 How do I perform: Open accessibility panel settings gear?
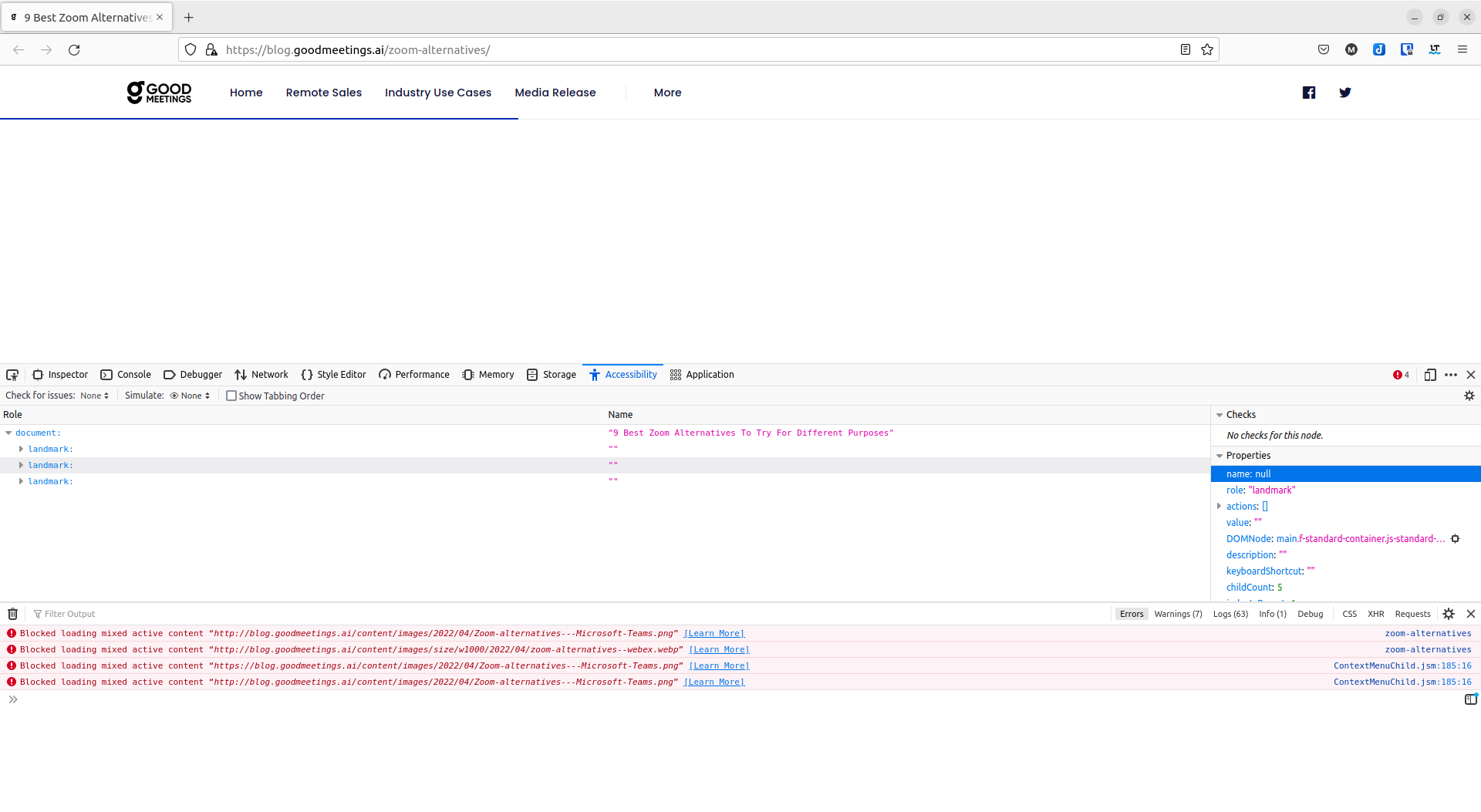(x=1469, y=396)
